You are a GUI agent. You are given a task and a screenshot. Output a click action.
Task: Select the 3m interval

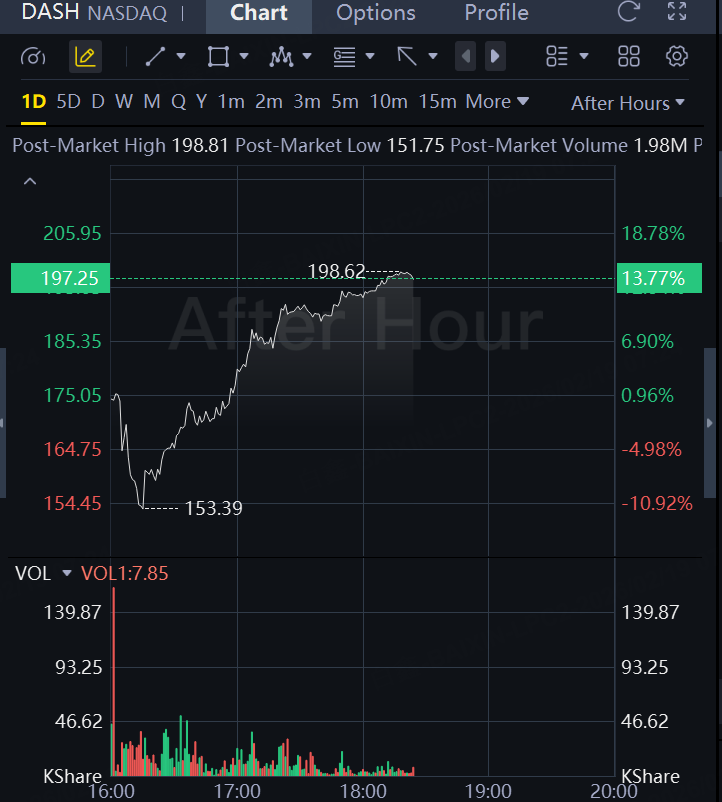(x=307, y=102)
